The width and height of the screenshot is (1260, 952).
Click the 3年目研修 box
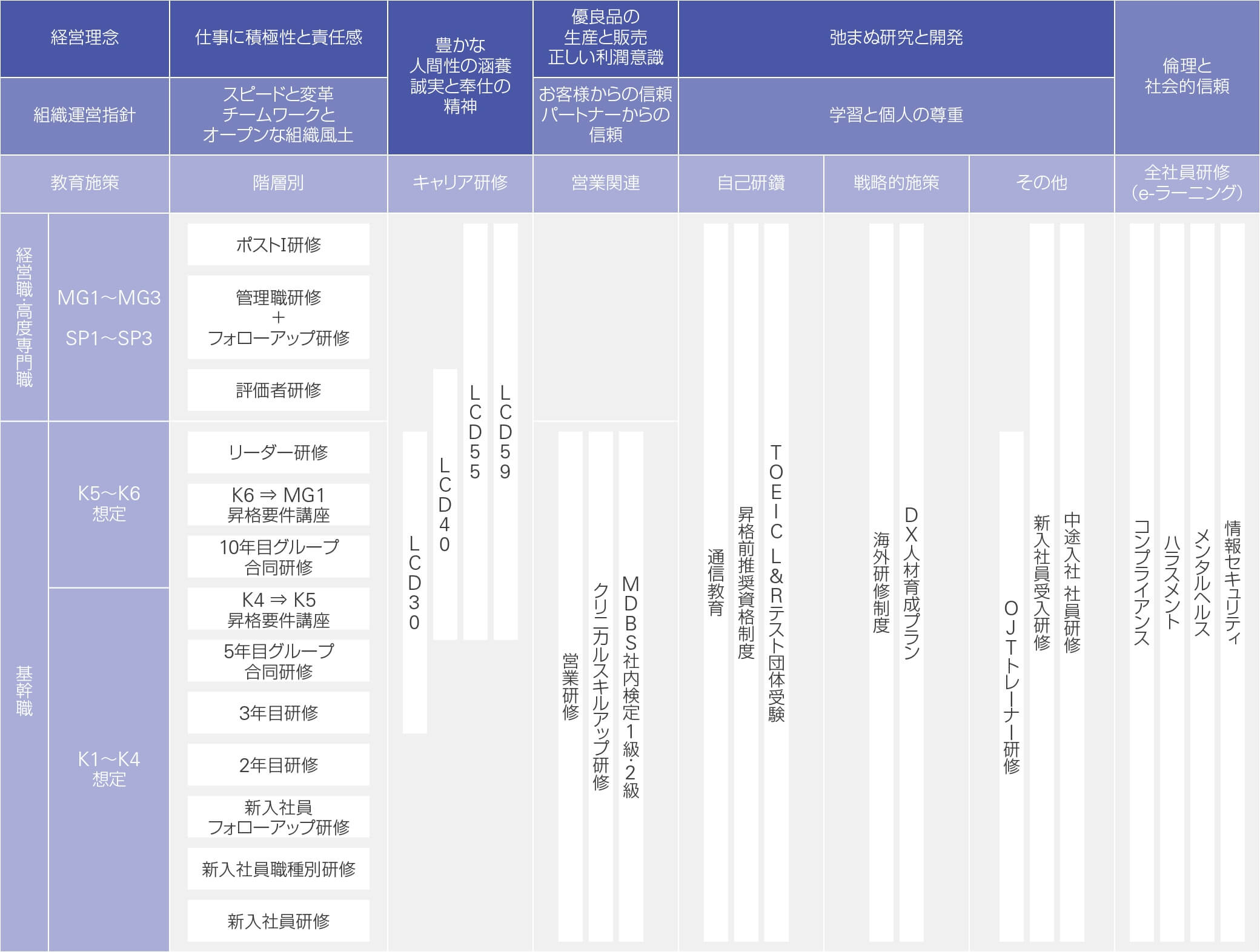[x=279, y=713]
